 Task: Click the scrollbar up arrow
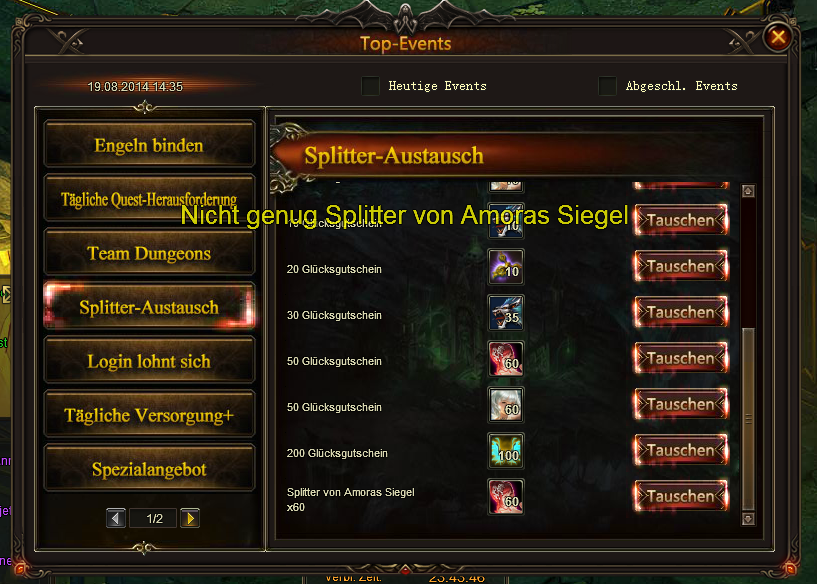click(x=748, y=191)
